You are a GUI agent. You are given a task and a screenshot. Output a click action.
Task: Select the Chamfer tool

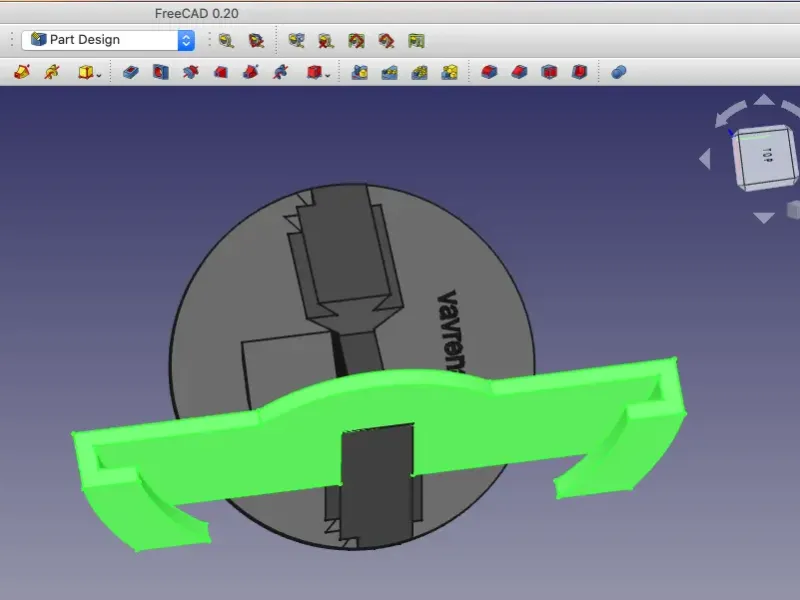click(x=519, y=72)
